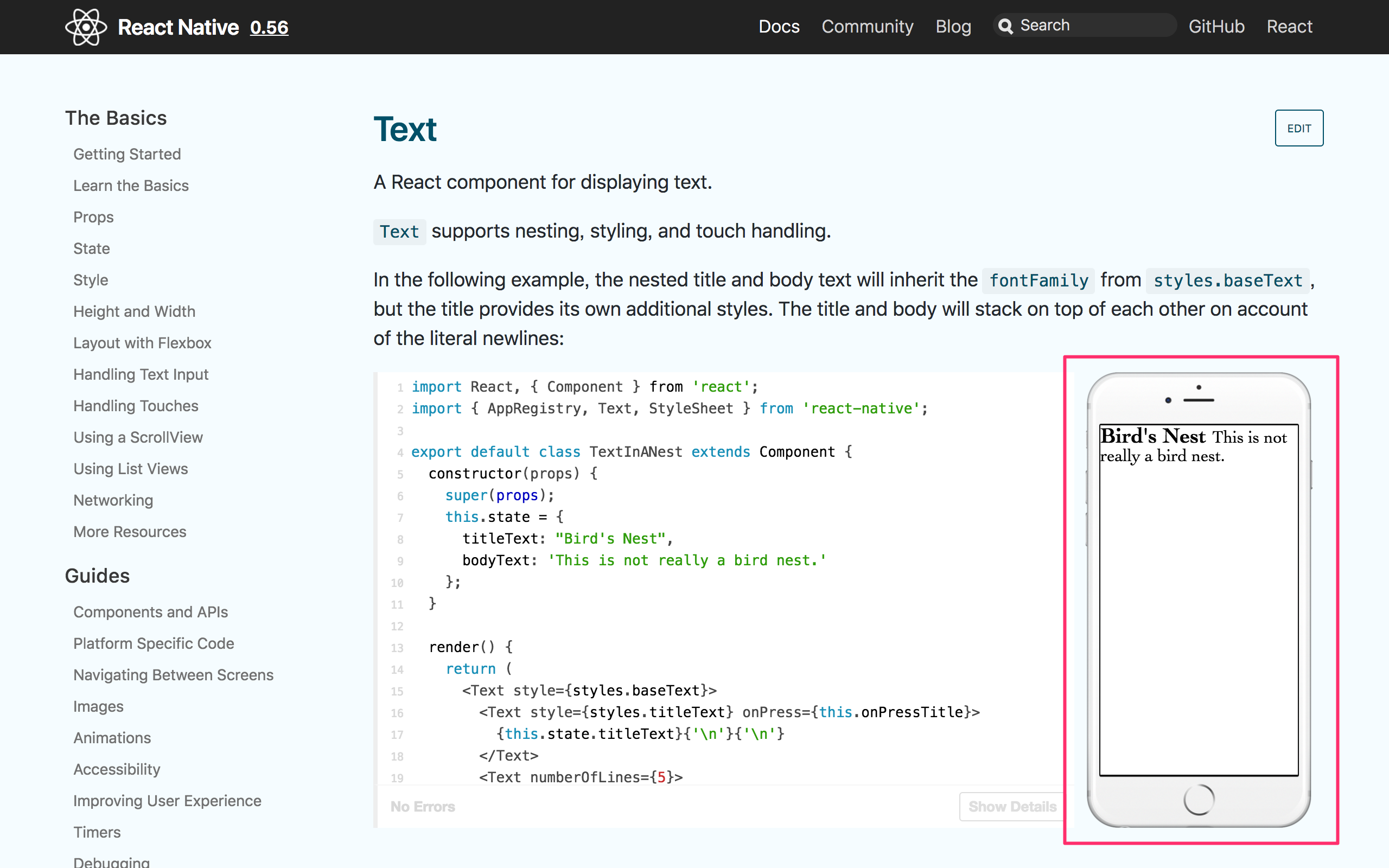Screen dimensions: 1389x868
Task: Open the Docs menu item
Action: click(779, 27)
